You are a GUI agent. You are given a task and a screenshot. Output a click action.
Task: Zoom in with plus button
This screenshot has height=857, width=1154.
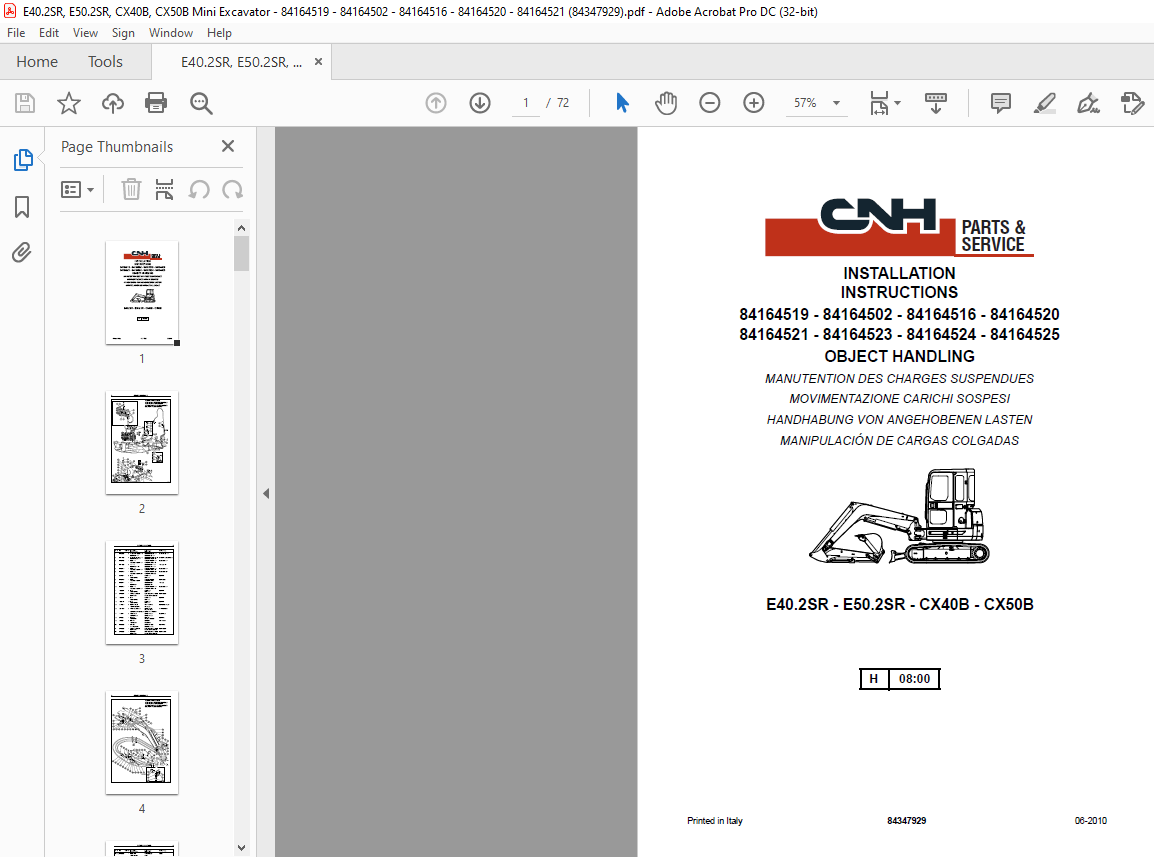click(x=754, y=103)
